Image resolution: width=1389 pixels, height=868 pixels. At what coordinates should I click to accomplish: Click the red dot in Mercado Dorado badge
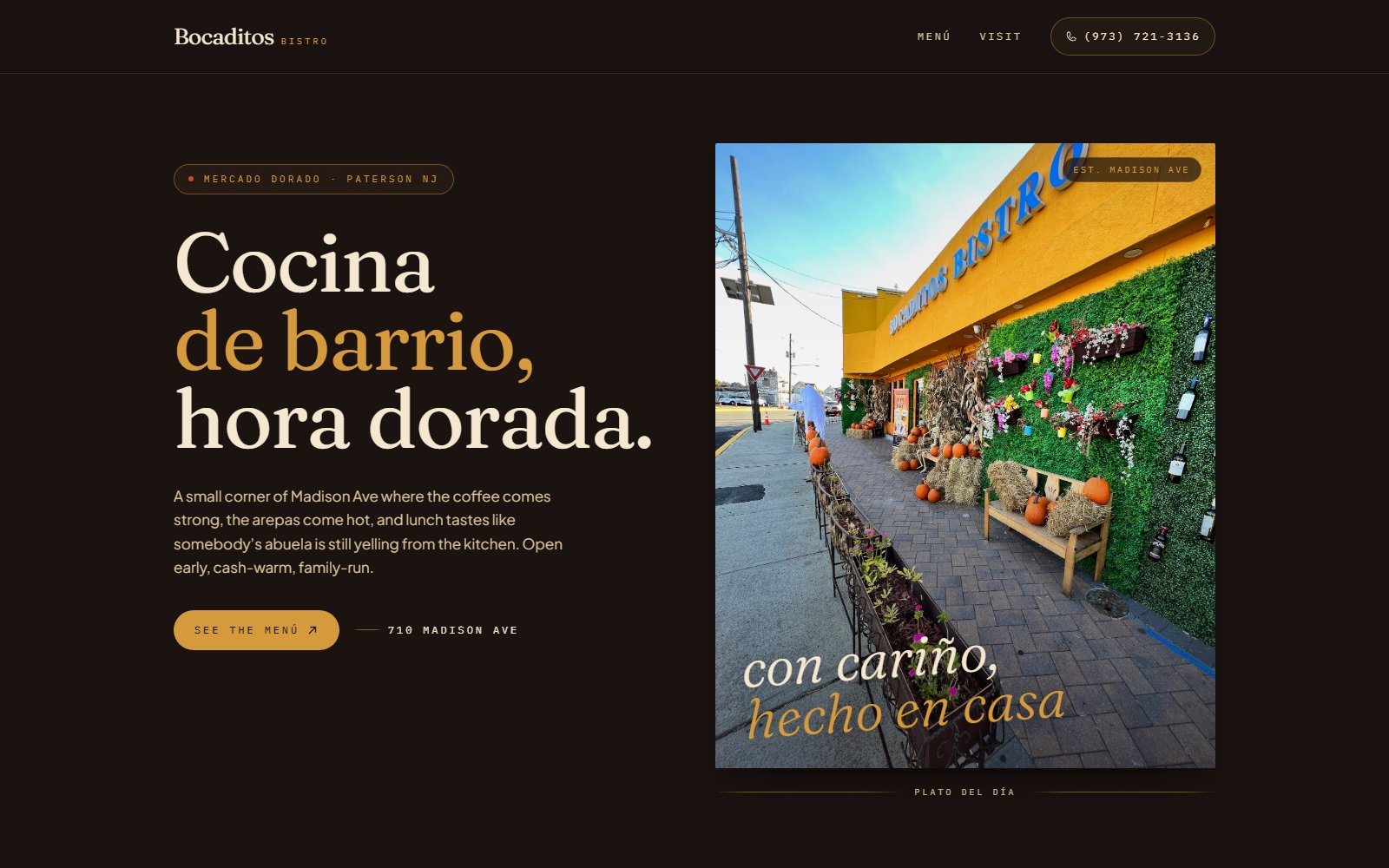coord(191,179)
